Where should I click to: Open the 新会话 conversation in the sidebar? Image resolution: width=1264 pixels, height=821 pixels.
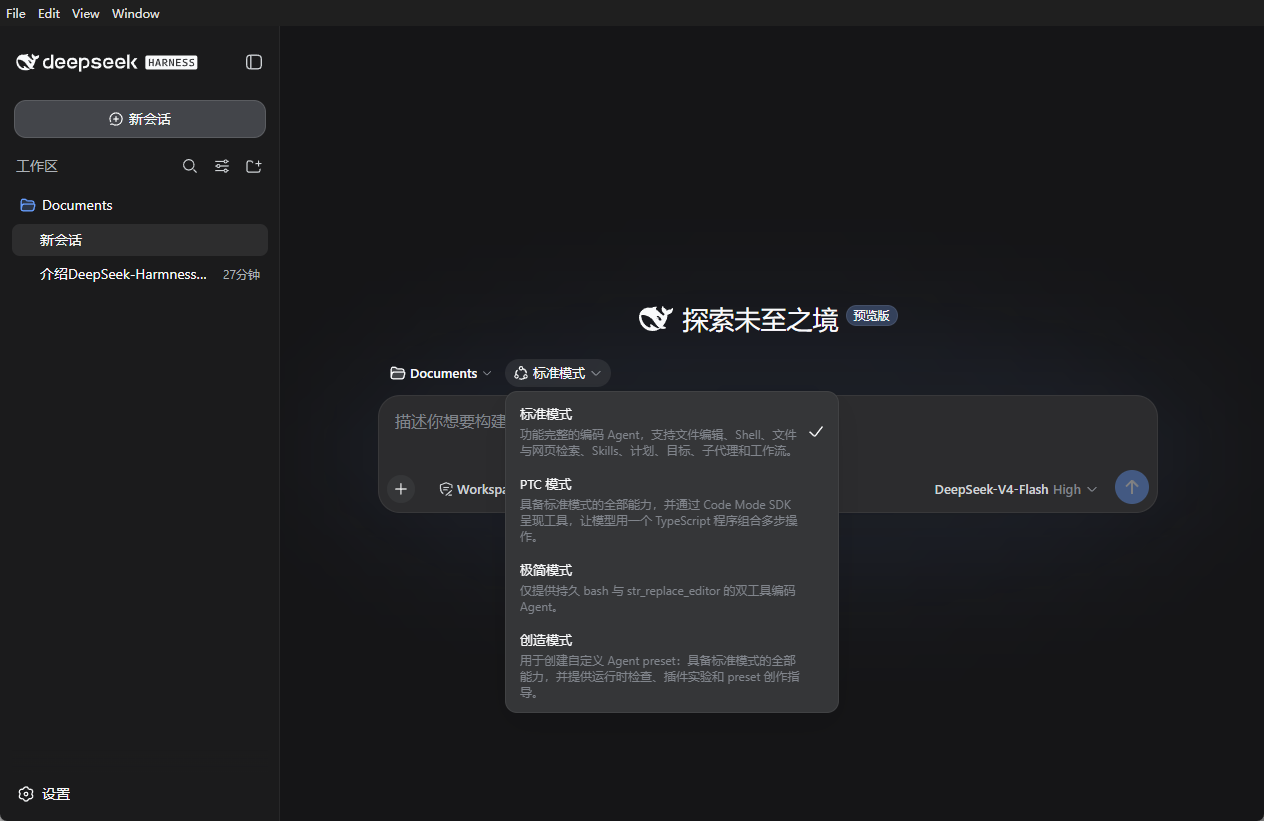[x=140, y=240]
